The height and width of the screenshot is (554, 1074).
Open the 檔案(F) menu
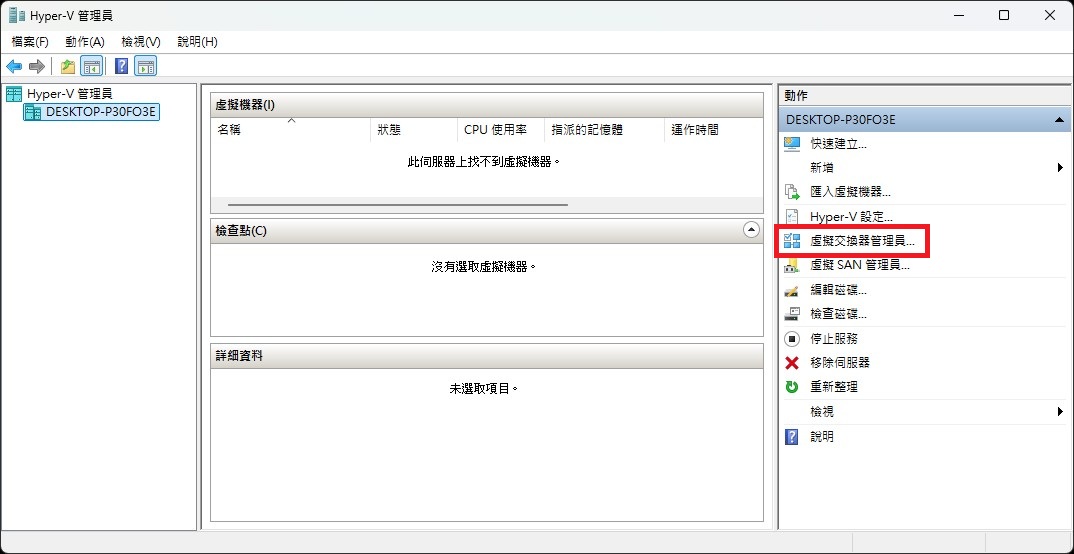point(30,42)
